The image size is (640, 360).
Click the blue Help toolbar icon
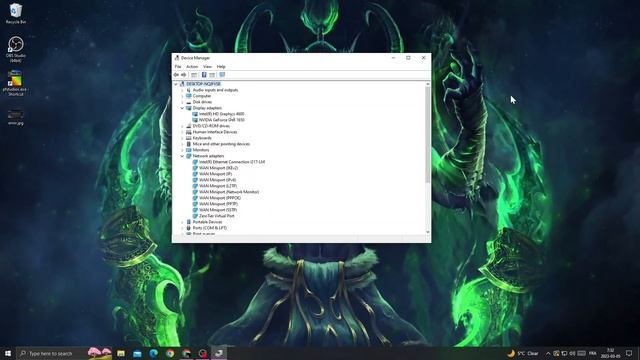click(x=204, y=75)
